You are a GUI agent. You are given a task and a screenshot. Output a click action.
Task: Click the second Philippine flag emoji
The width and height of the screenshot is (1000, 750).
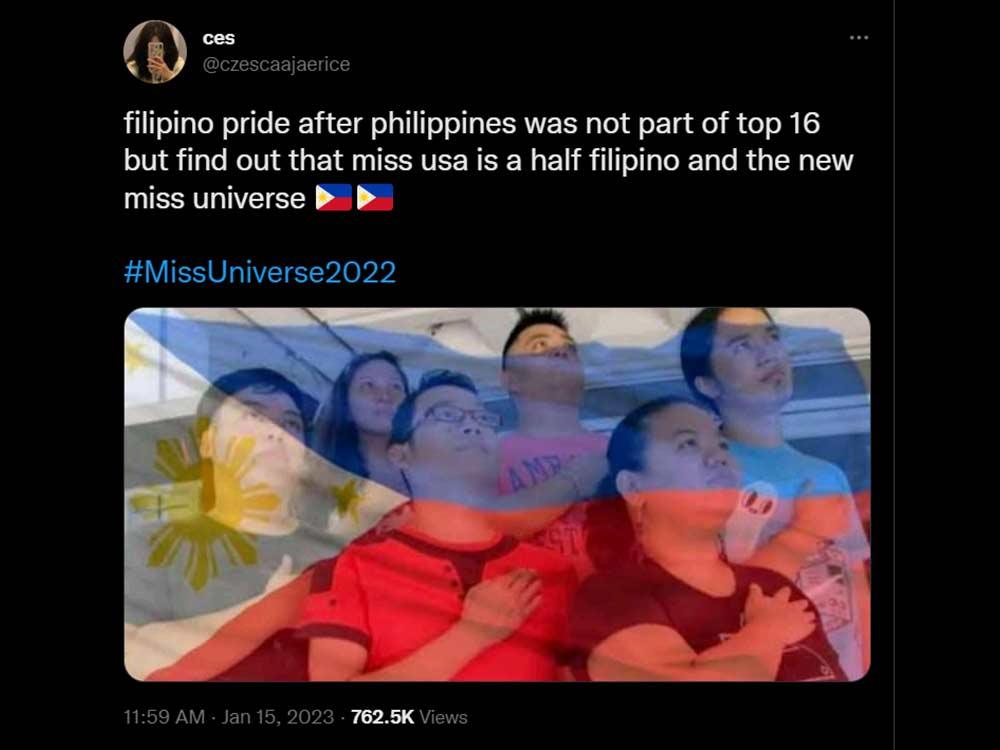[374, 198]
